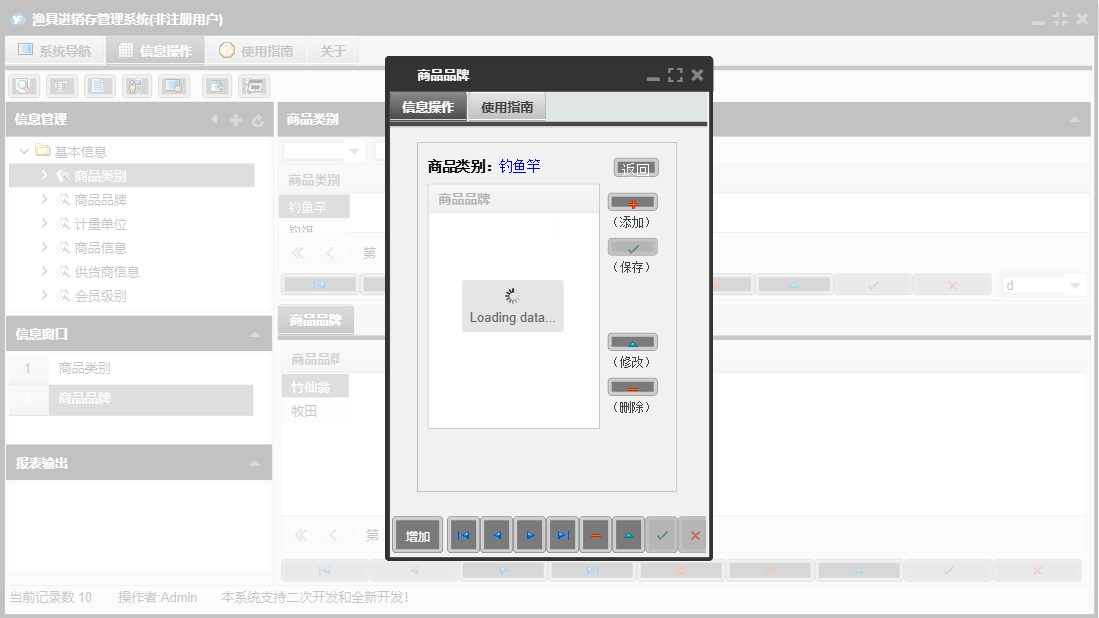
Task: Click the document page toolbar icon
Action: (x=100, y=86)
